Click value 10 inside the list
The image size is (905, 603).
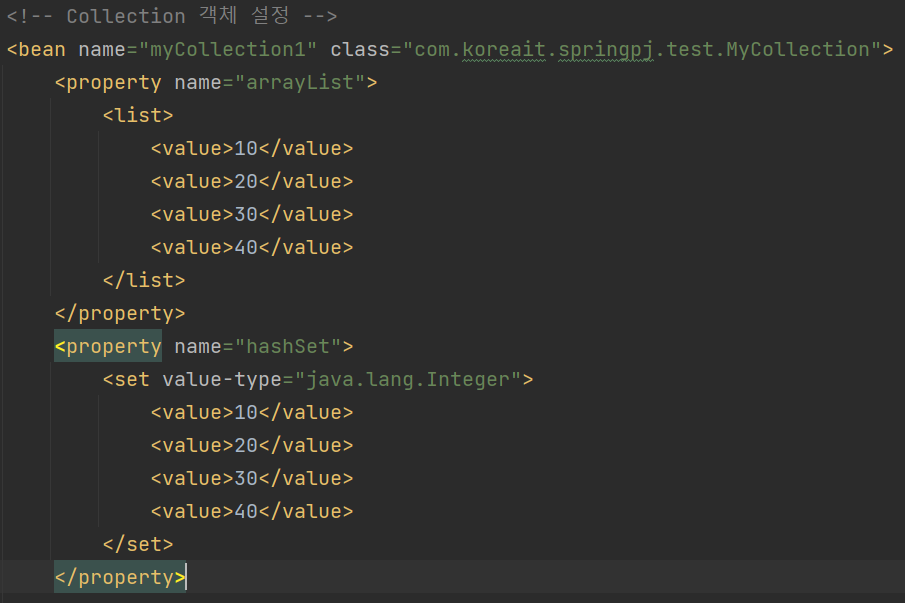[246, 148]
